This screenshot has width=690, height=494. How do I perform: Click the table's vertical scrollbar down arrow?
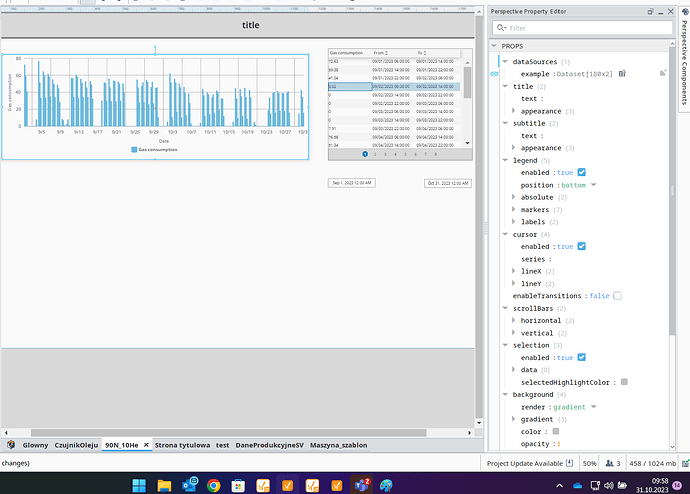pyautogui.click(x=467, y=143)
